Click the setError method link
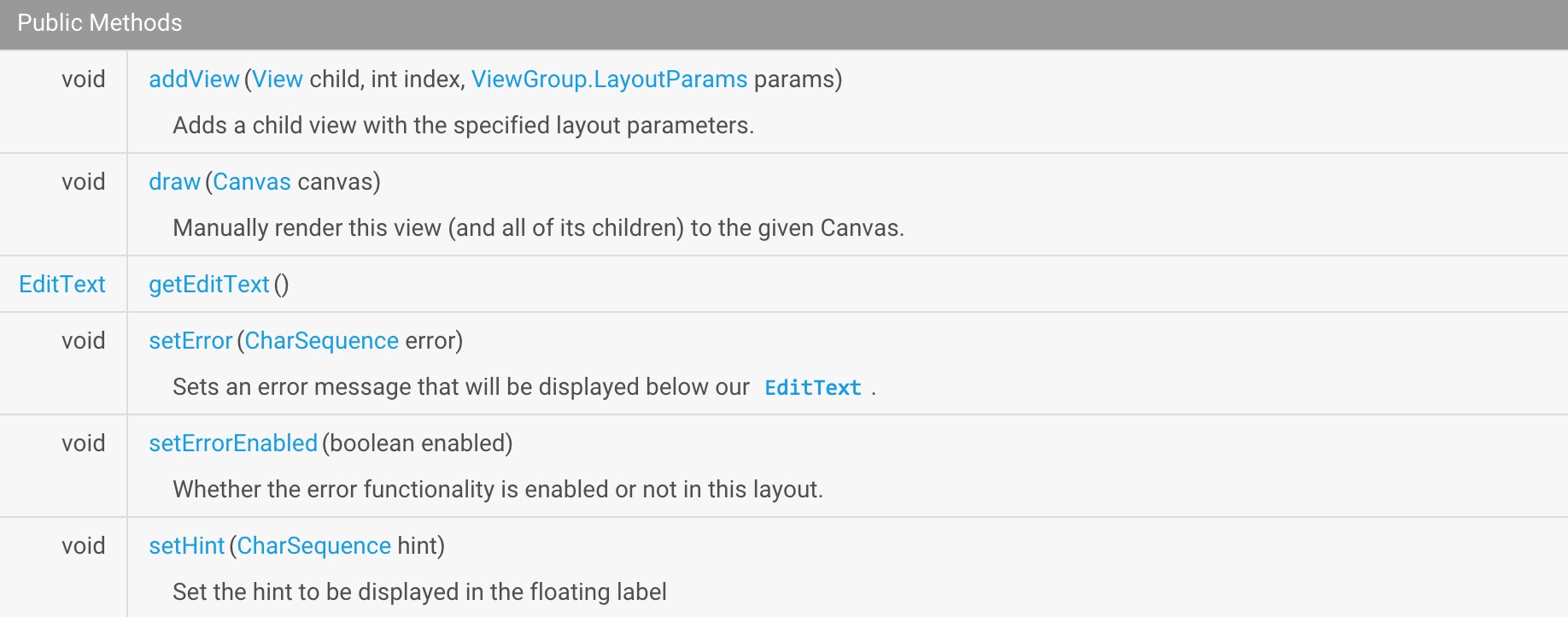 [190, 341]
